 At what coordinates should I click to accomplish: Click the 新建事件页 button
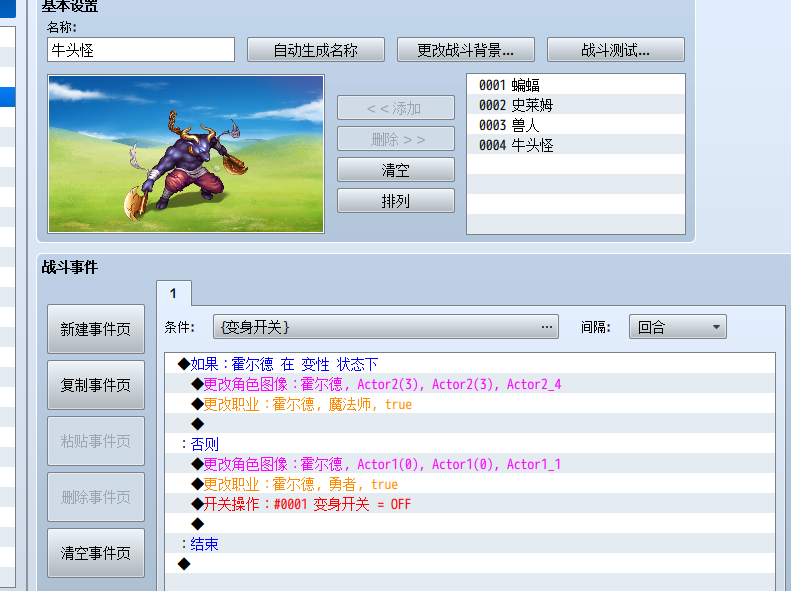(96, 329)
